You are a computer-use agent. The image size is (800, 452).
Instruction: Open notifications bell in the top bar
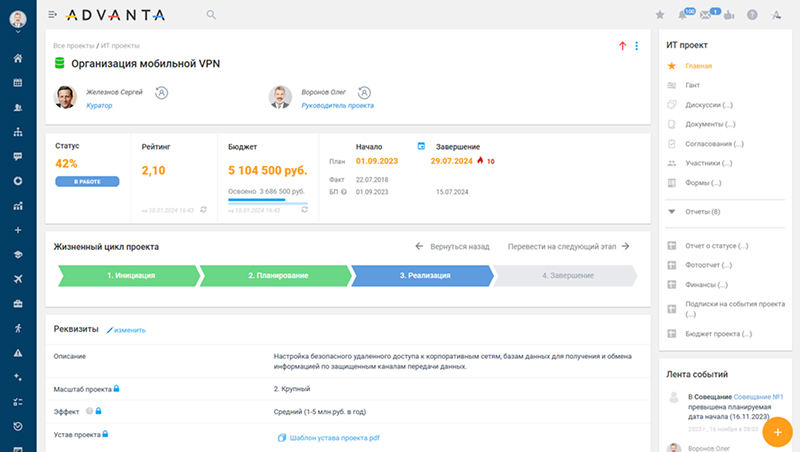684,15
